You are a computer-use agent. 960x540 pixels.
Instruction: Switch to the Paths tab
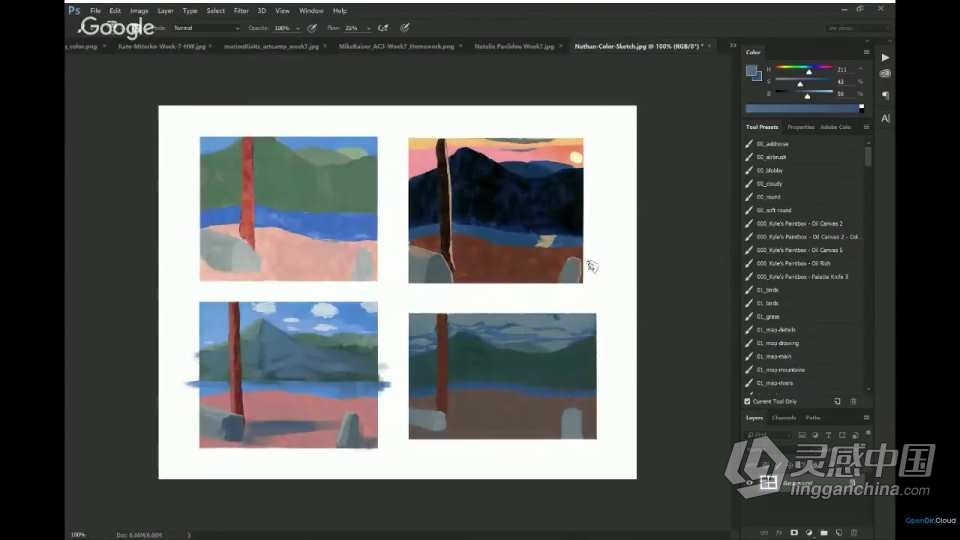(812, 418)
